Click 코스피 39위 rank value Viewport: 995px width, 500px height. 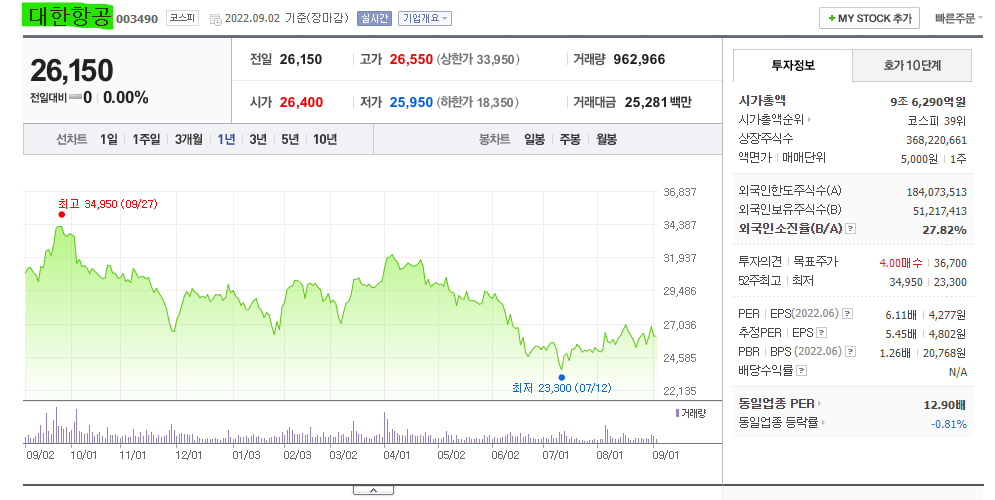click(x=937, y=121)
